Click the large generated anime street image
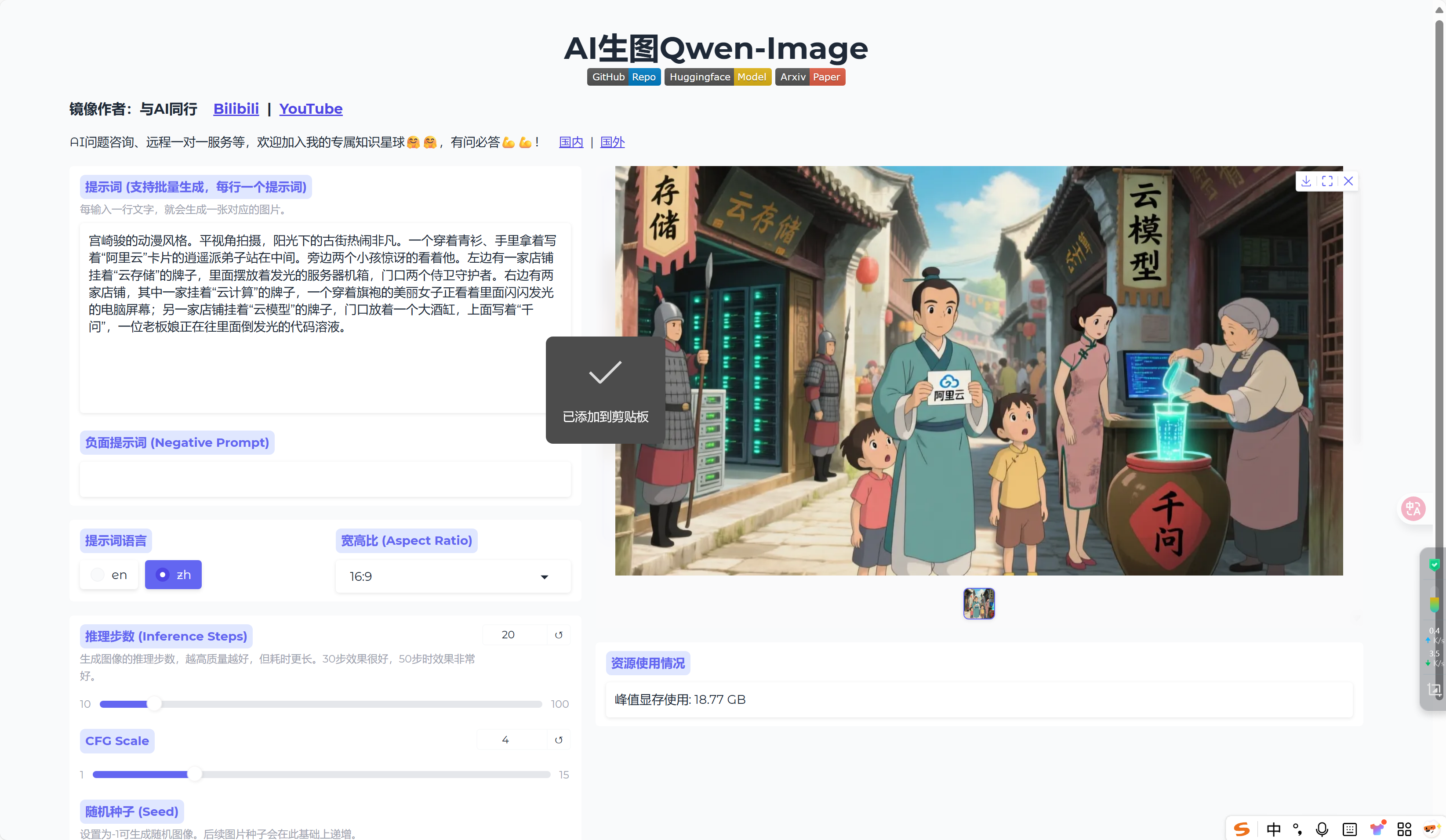This screenshot has height=840, width=1446. click(979, 371)
